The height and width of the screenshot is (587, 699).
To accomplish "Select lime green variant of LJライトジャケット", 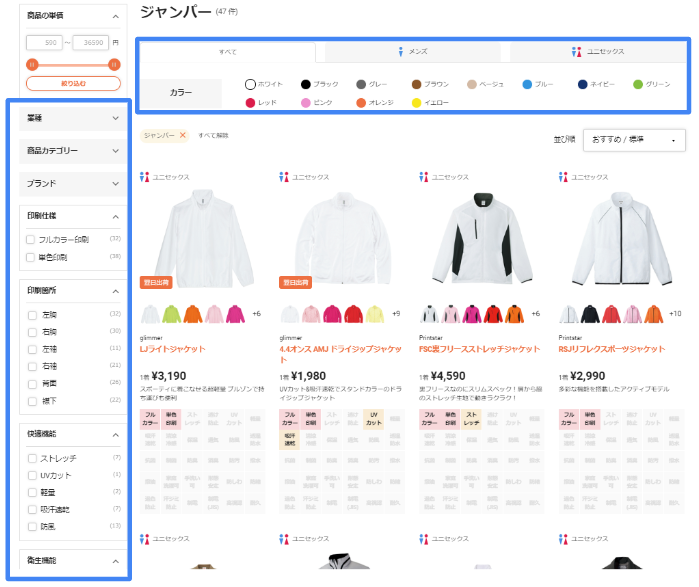I will coord(172,314).
